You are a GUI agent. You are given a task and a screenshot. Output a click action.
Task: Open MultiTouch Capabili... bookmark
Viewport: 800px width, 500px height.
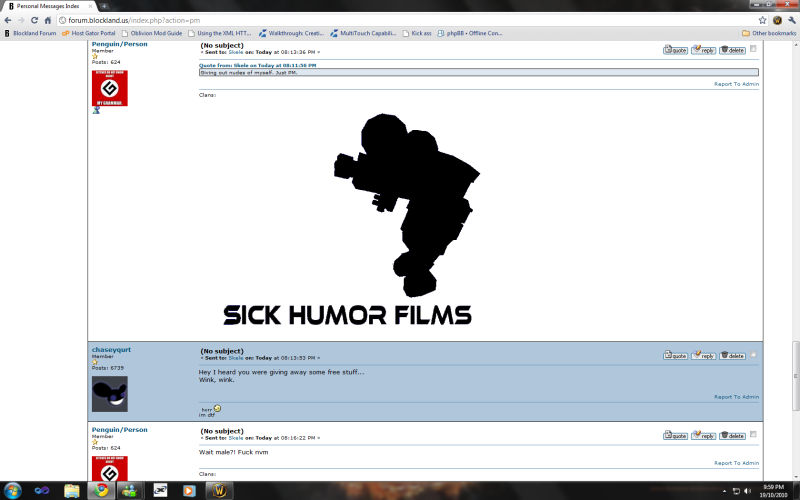click(363, 33)
